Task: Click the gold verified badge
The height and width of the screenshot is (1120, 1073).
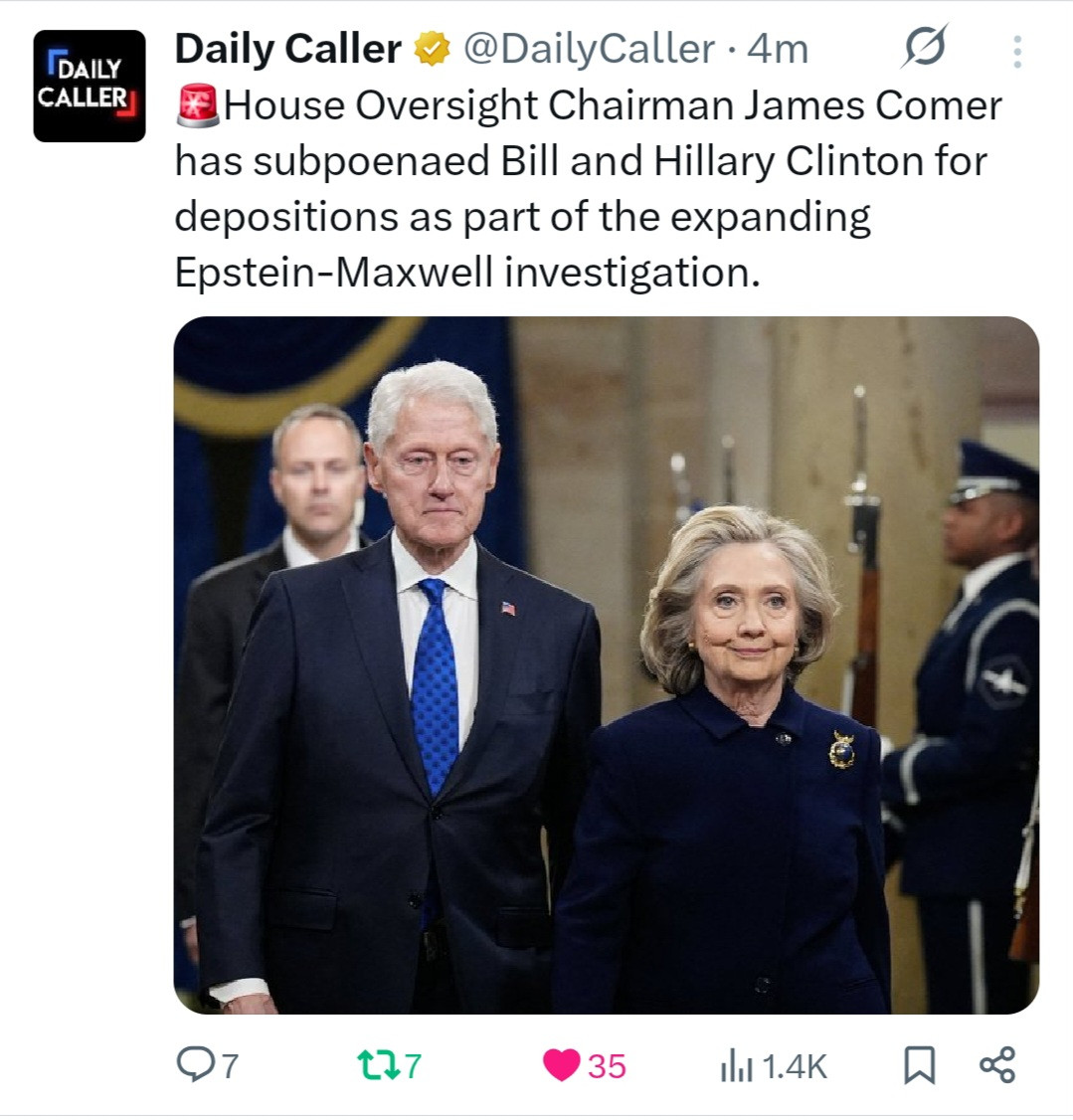Action: (x=432, y=49)
